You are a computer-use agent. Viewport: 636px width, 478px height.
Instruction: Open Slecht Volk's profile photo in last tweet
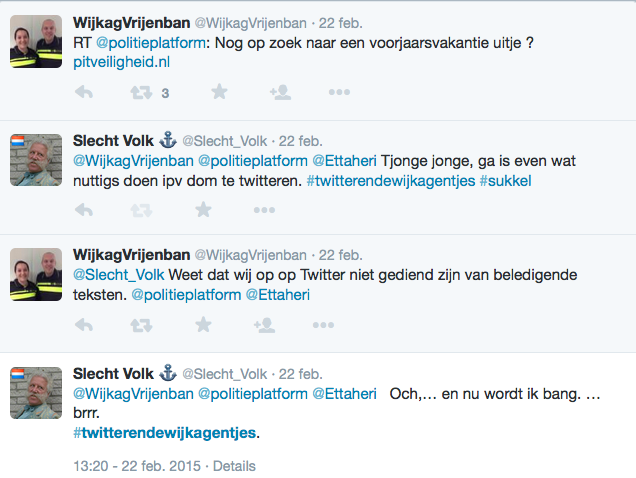pyautogui.click(x=36, y=392)
